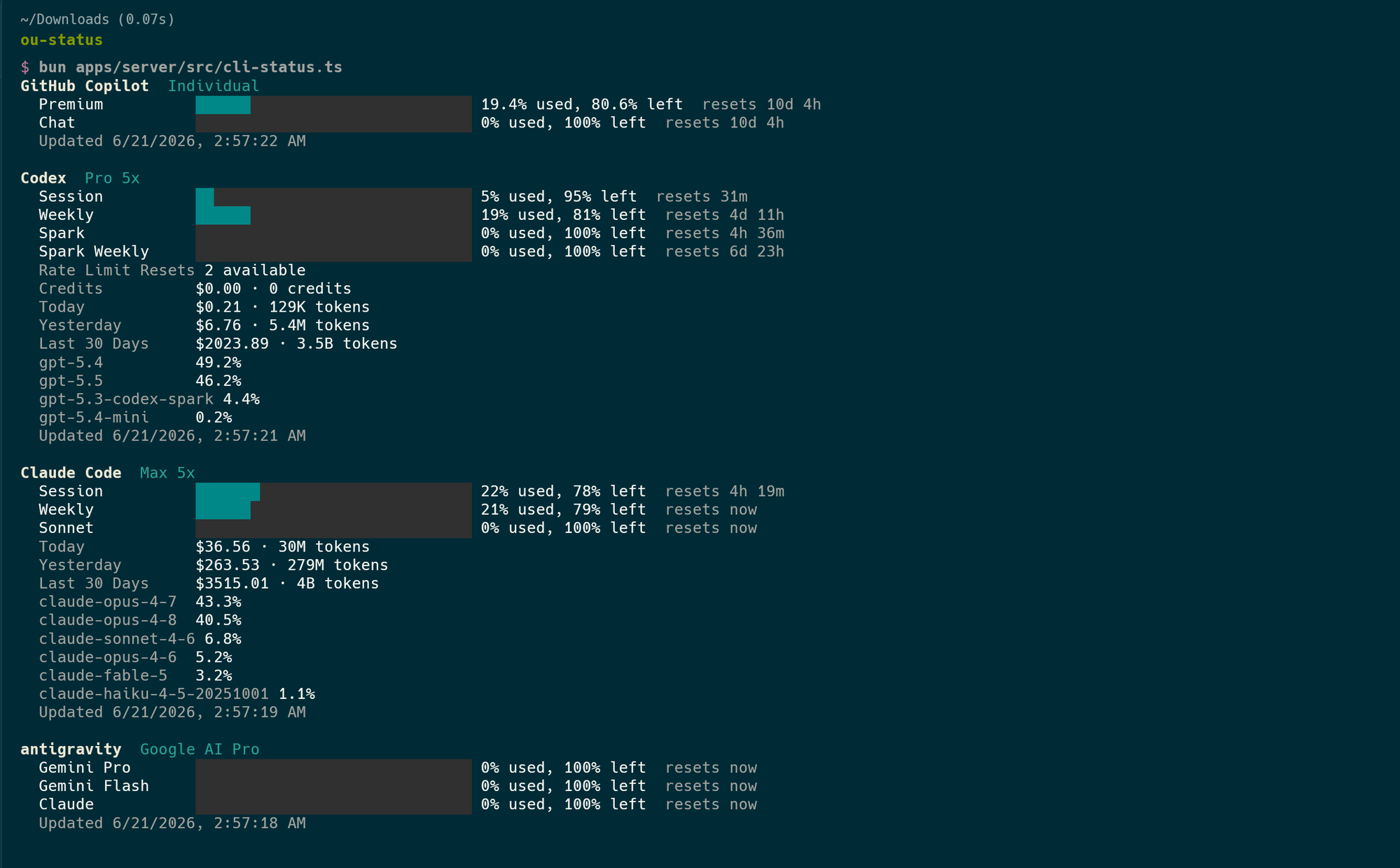This screenshot has width=1400, height=868.
Task: Select the 'Codex' heading
Action: click(43, 178)
